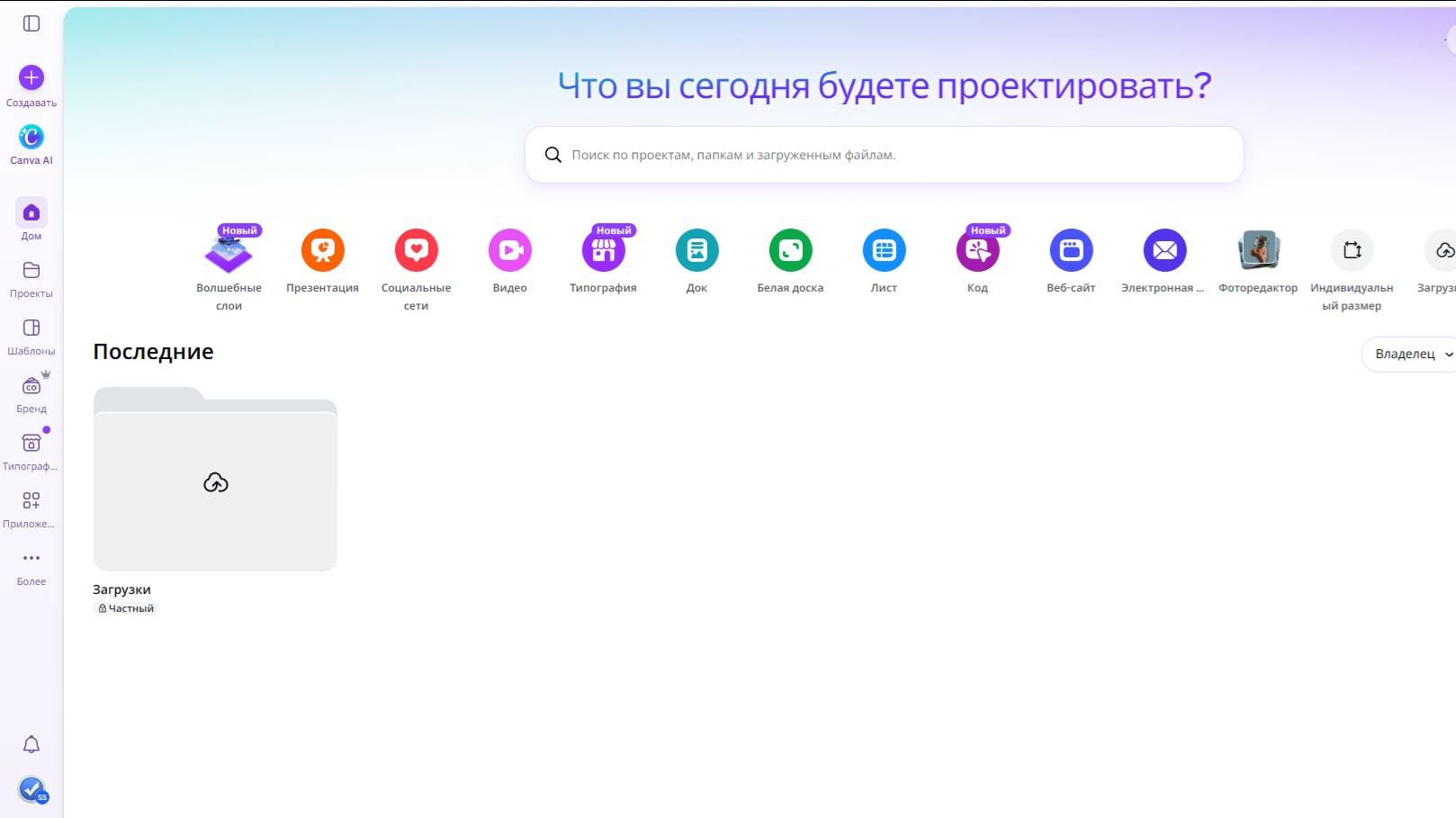Open the Фоторедактор photo editor
The image size is (1456, 818).
(x=1258, y=250)
